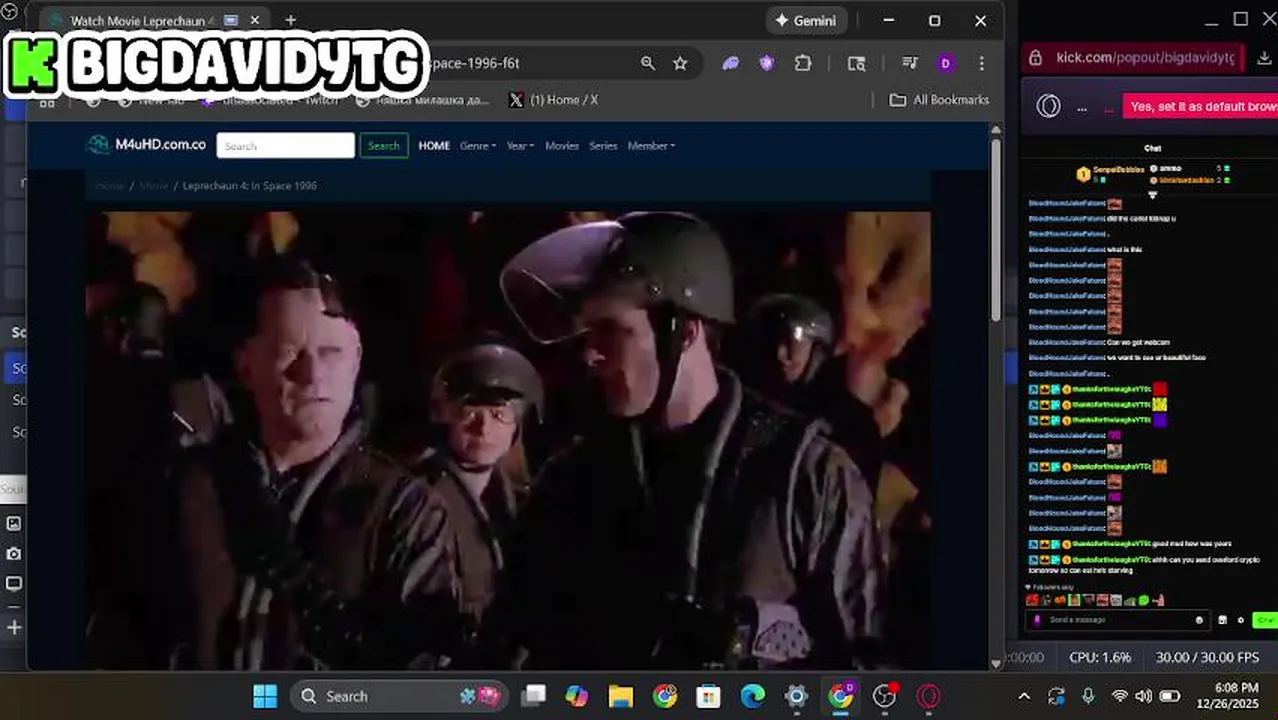Open the purple chat bubble extension icon

pyautogui.click(x=731, y=63)
